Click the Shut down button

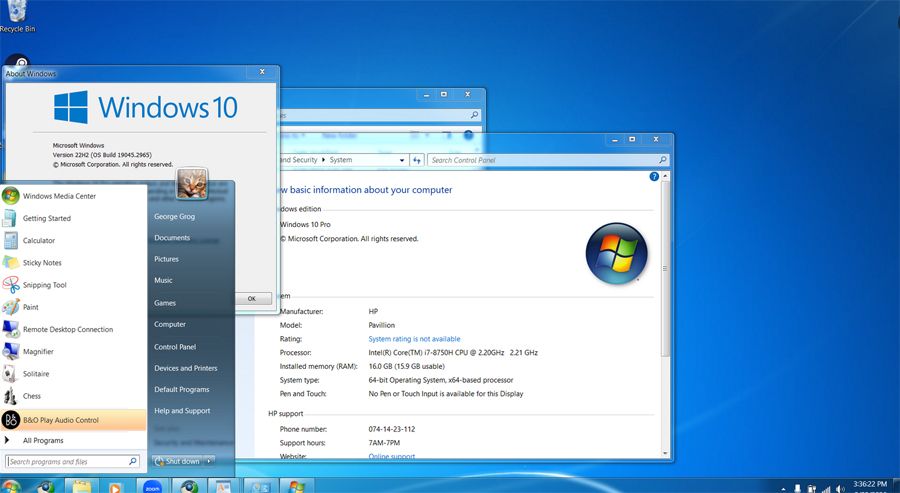point(177,461)
